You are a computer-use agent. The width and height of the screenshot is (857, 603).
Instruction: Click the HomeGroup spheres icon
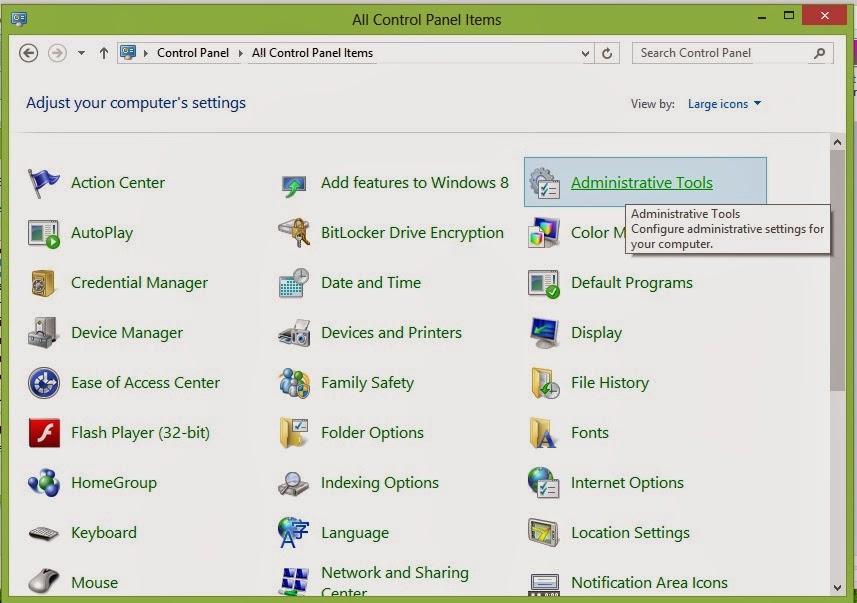pos(44,483)
